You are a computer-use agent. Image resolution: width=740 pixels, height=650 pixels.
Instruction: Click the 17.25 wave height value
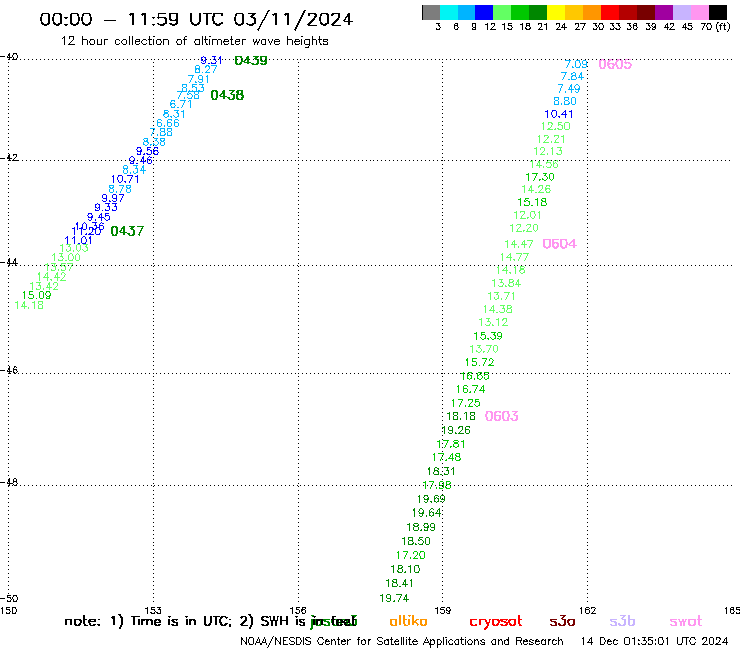click(466, 404)
